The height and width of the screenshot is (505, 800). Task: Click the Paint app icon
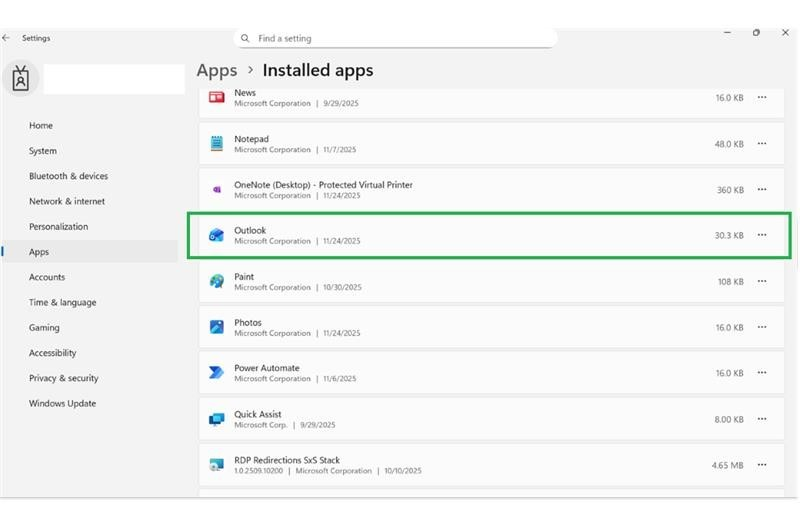[216, 281]
